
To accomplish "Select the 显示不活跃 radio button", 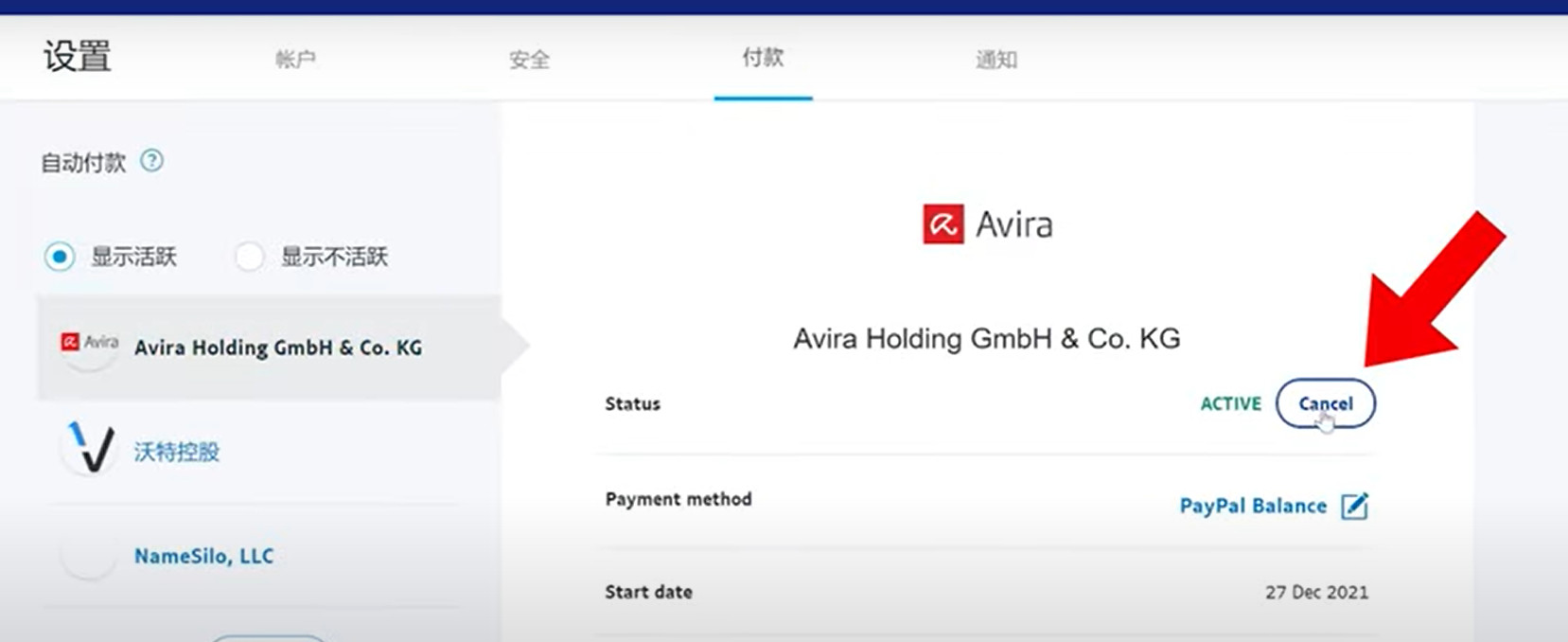I will click(249, 257).
